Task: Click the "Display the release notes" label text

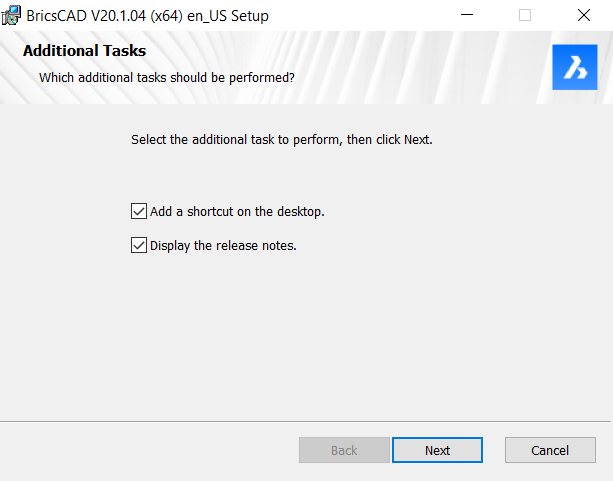Action: coord(223,246)
